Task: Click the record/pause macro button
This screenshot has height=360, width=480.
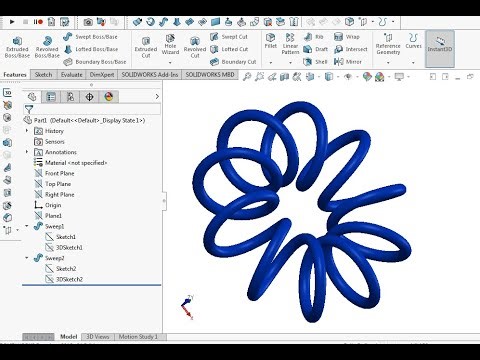Action: click(x=38, y=22)
